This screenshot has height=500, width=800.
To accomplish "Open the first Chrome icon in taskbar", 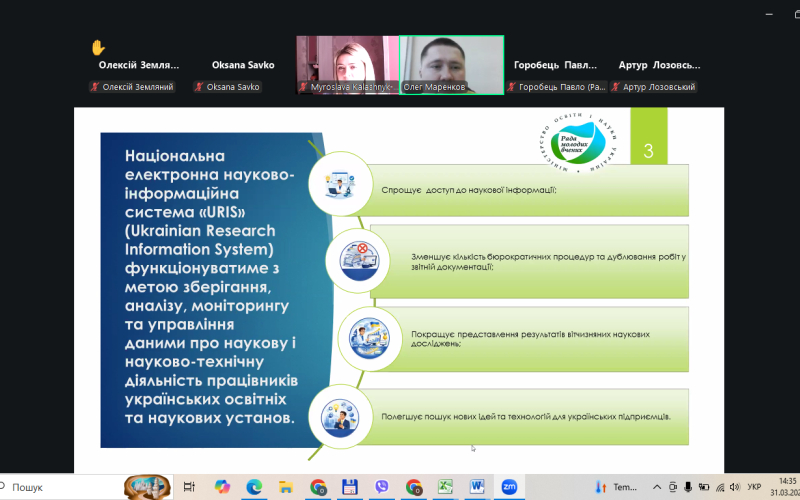I will [x=318, y=487].
